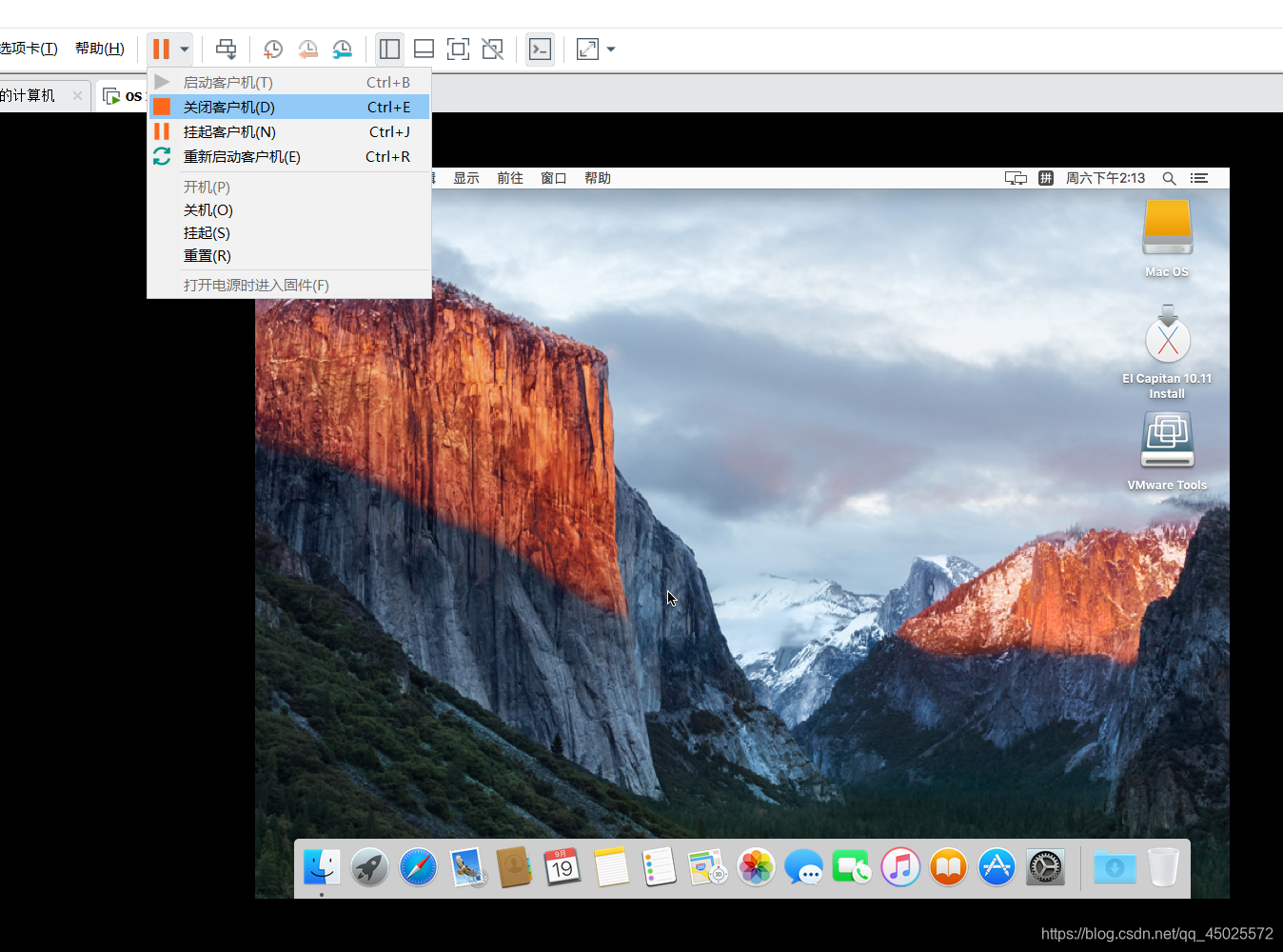Open the 选项卡(T) menu
The height and width of the screenshot is (952, 1283).
pyautogui.click(x=29, y=49)
